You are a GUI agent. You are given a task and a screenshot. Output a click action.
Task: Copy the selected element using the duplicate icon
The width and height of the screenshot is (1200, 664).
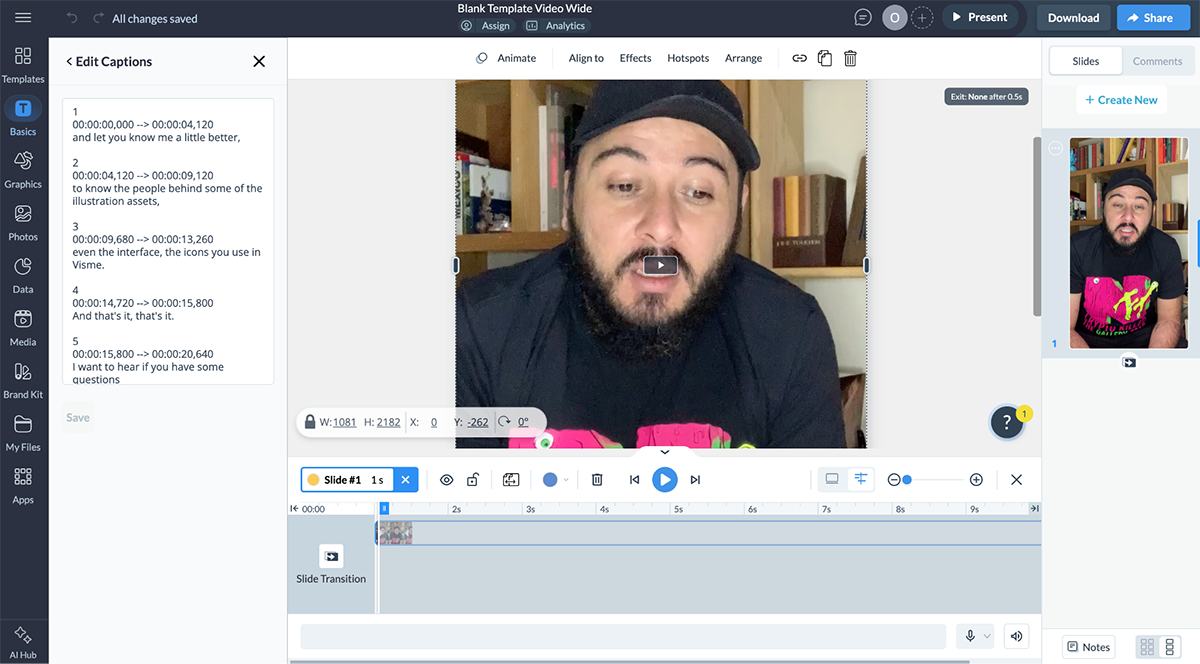click(824, 58)
